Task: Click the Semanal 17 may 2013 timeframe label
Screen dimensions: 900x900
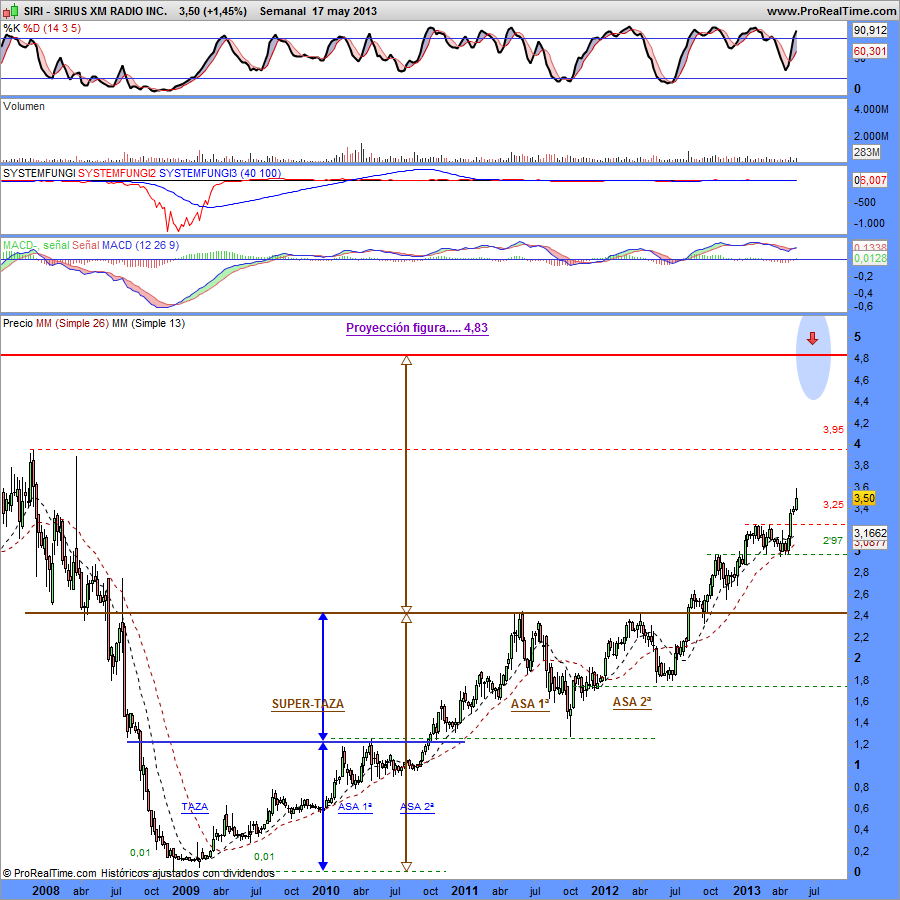Action: [x=319, y=11]
